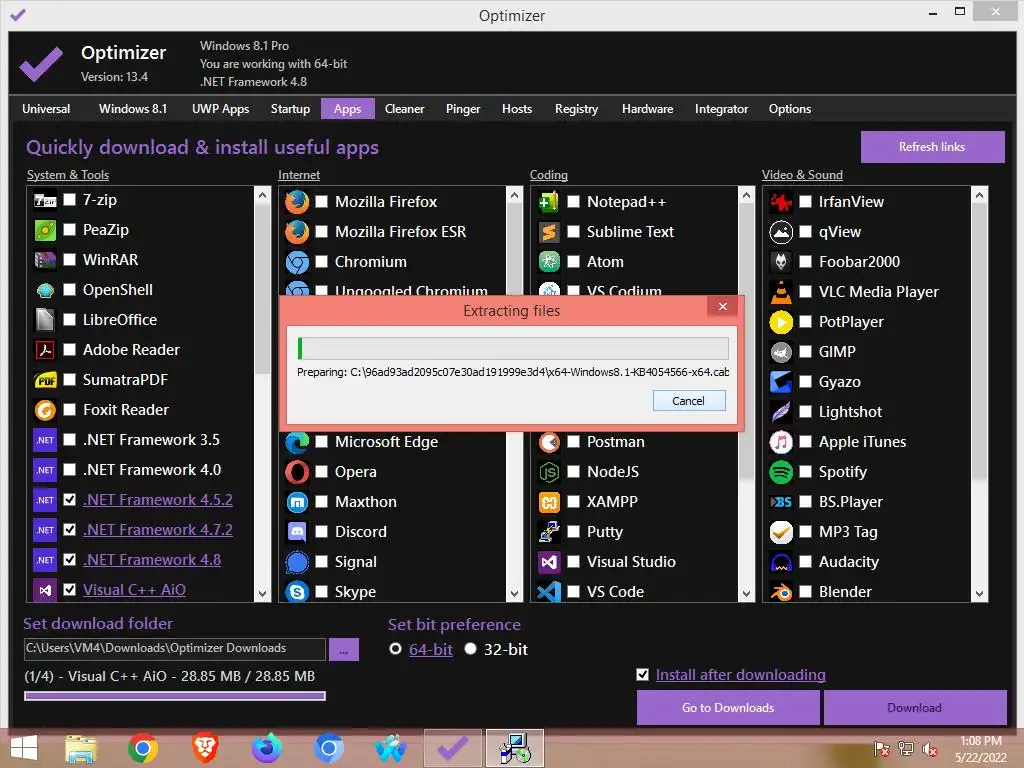Image resolution: width=1024 pixels, height=768 pixels.
Task: Click the Blender icon
Action: point(781,592)
